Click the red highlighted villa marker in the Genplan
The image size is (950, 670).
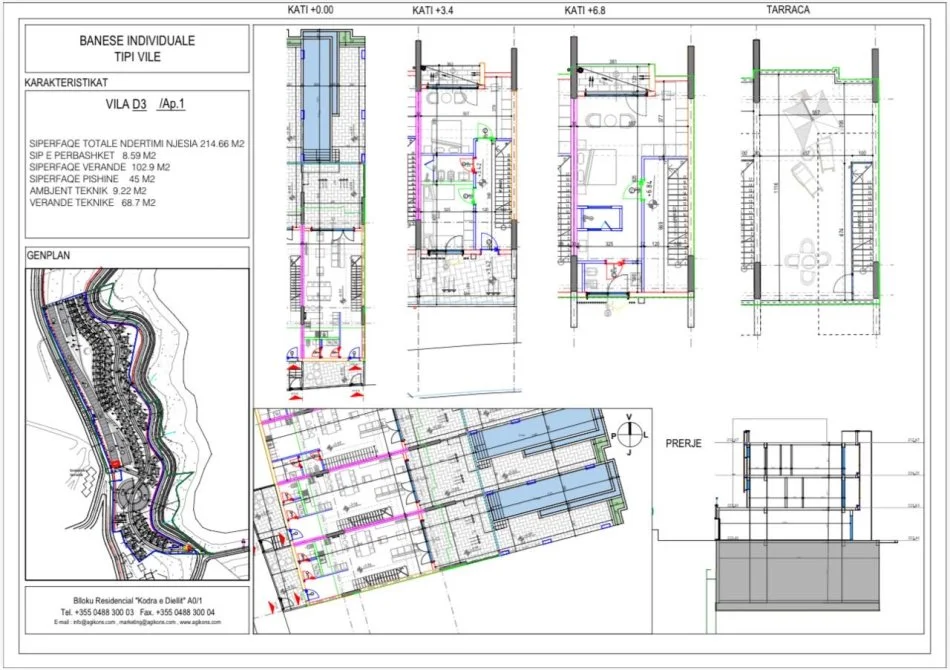coord(117,462)
